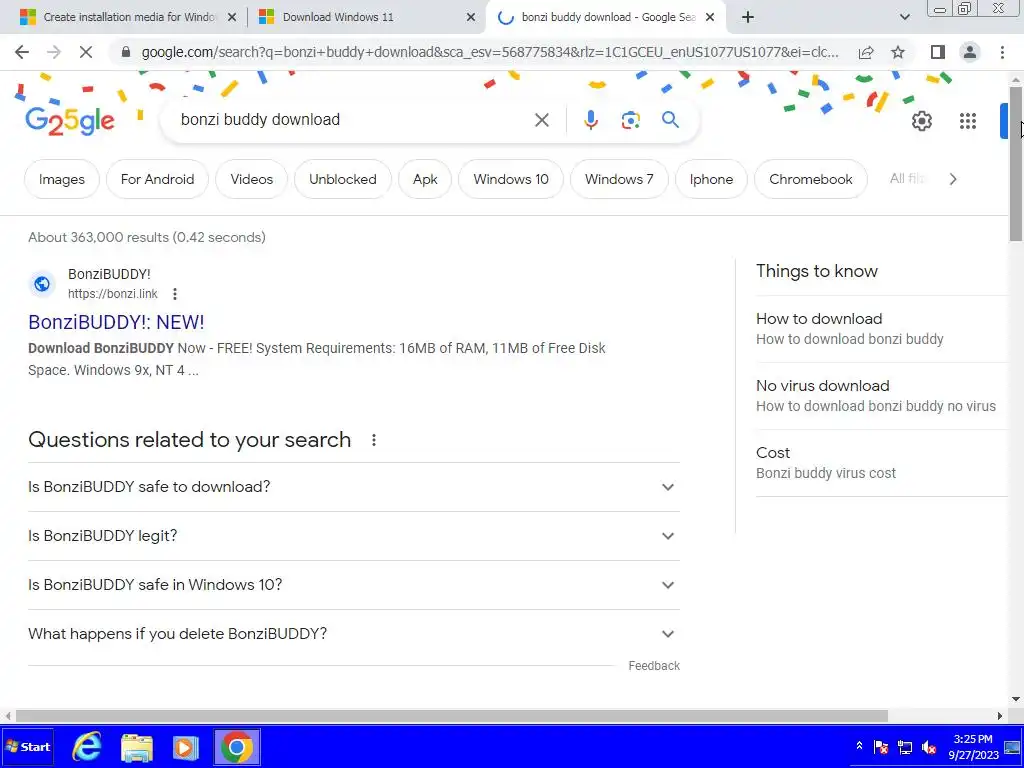Open the BonziBUDDY!: NEW! result link
The height and width of the screenshot is (768, 1024).
point(116,322)
